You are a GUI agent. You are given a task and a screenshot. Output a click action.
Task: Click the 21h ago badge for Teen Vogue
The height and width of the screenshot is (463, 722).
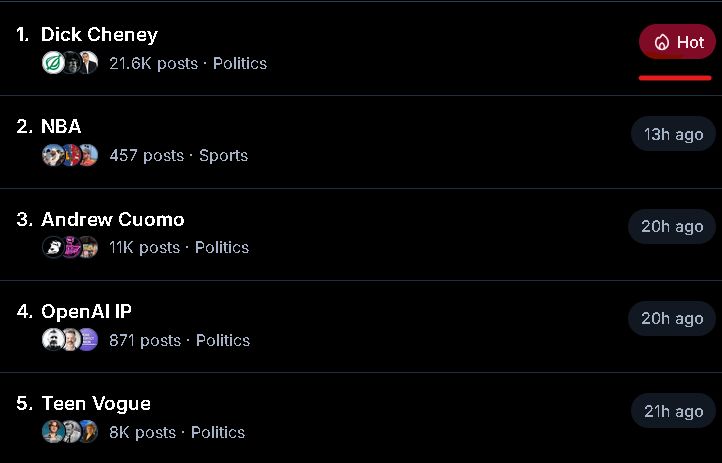coord(673,411)
